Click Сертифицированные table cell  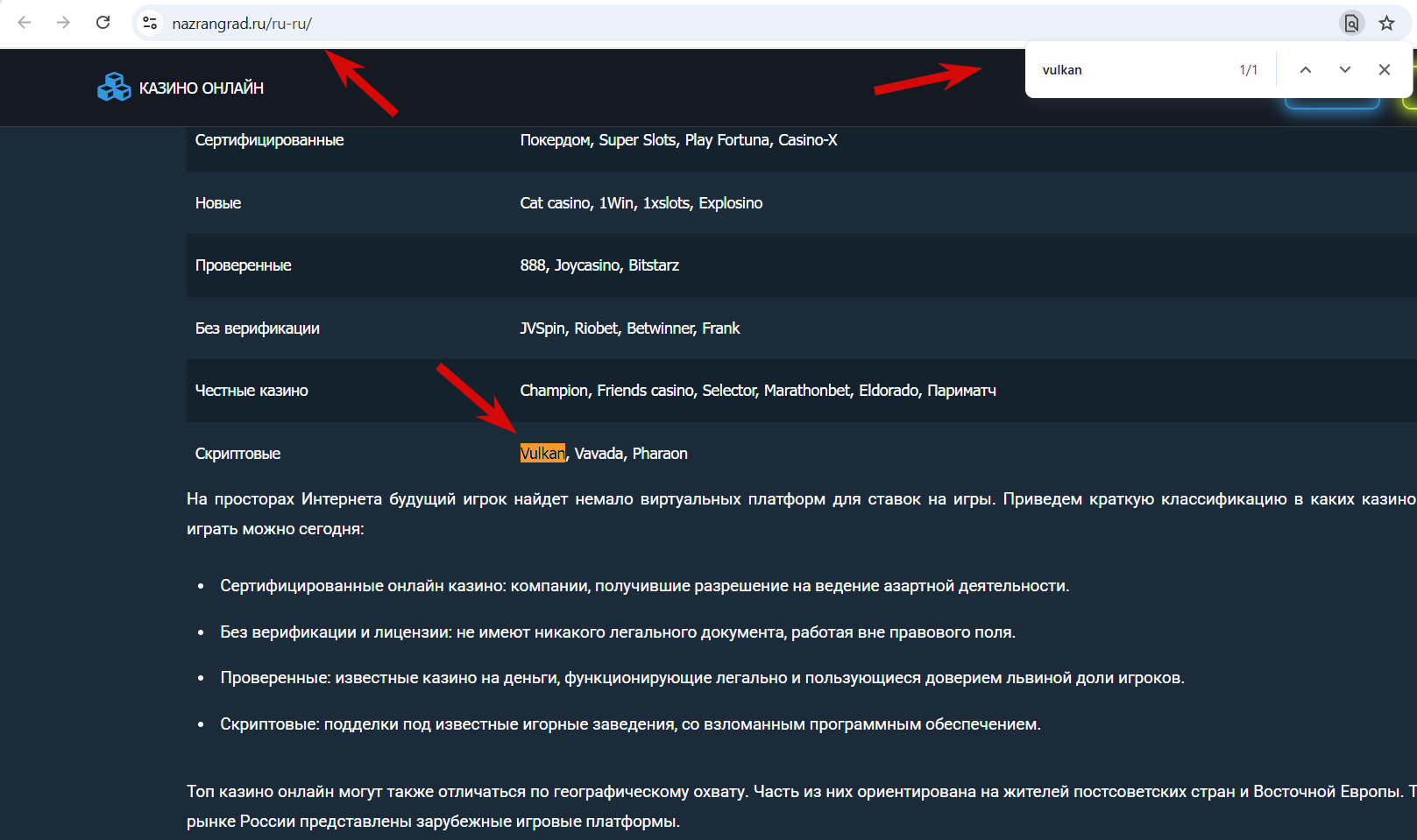(x=270, y=140)
